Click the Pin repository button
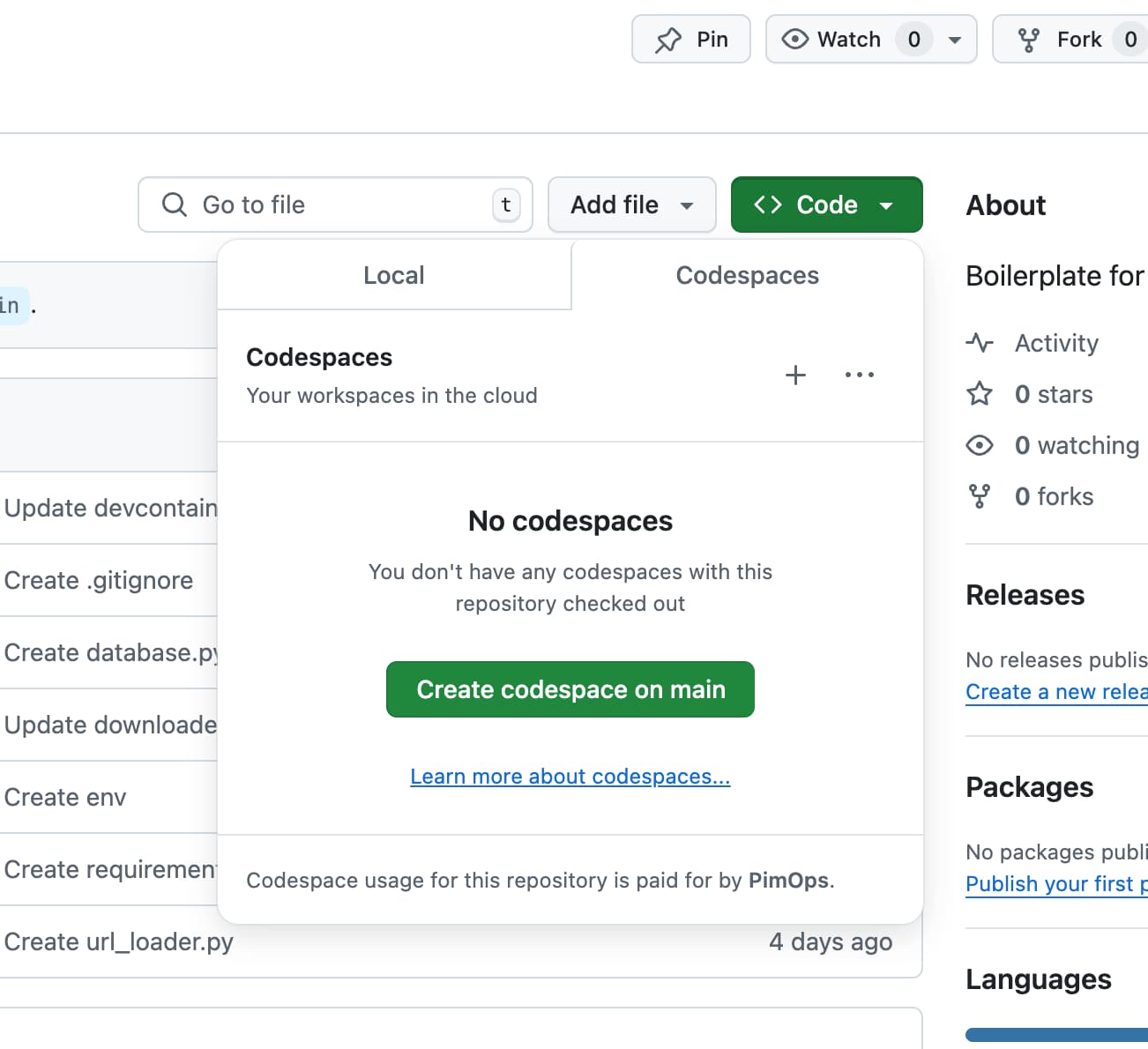This screenshot has height=1049, width=1148. 690,40
